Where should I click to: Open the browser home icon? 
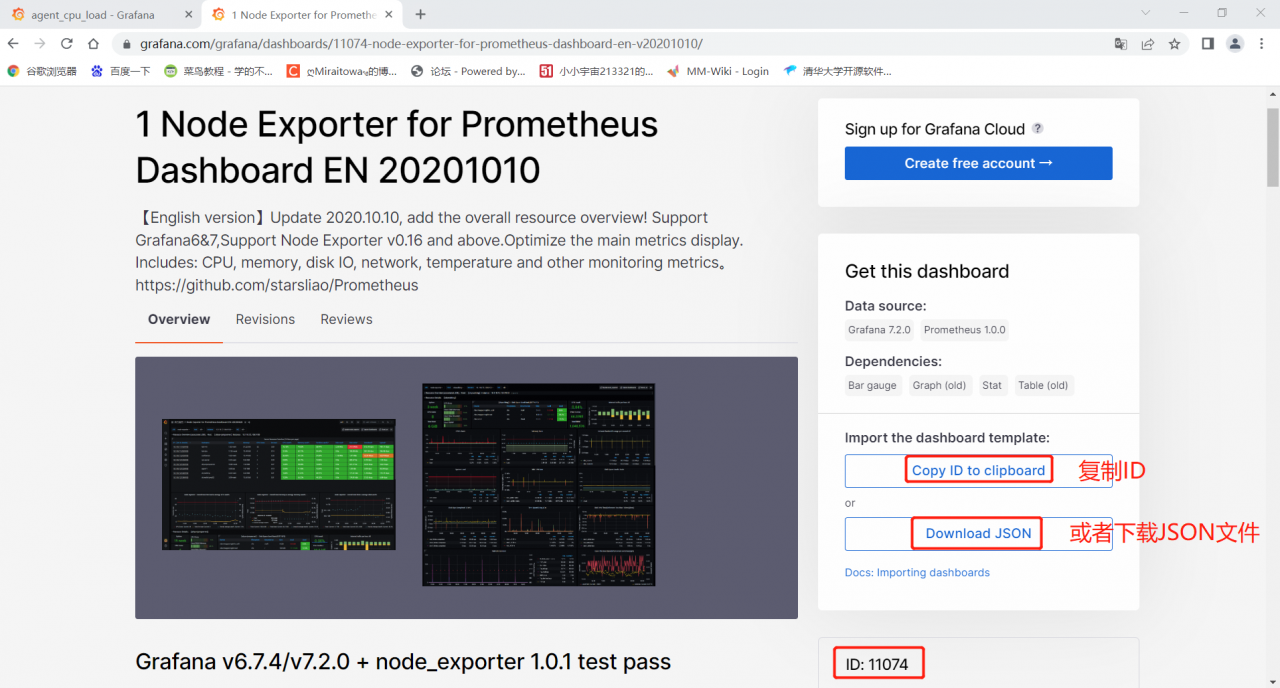point(93,44)
